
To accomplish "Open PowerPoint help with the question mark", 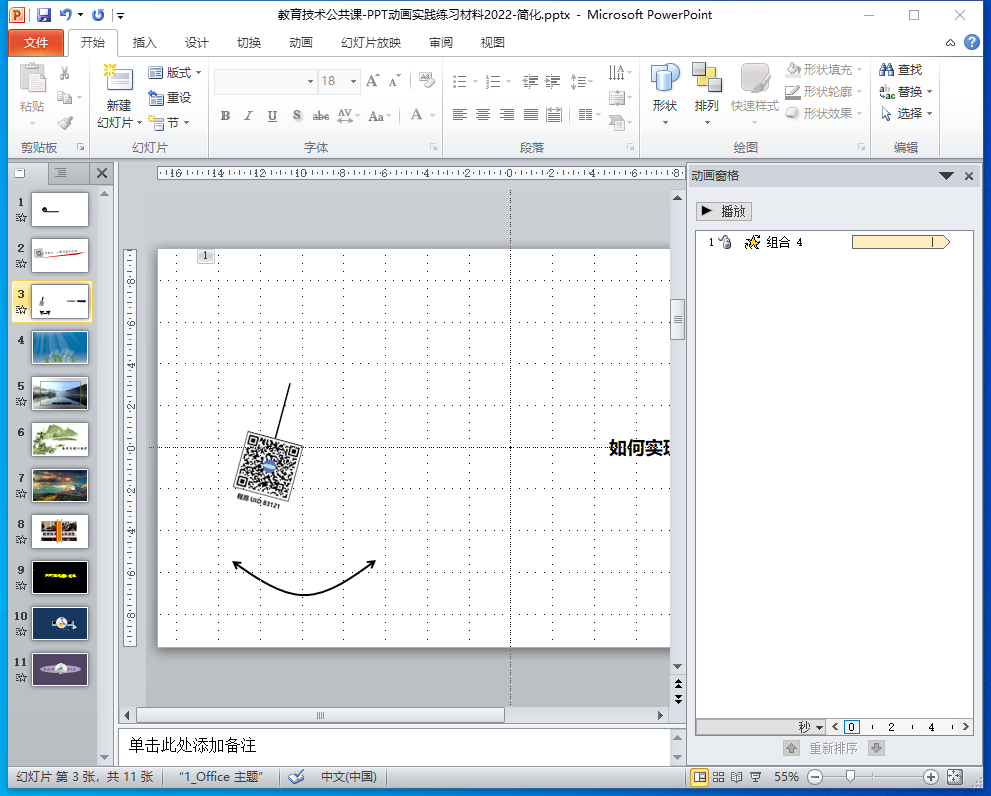I will point(971,42).
